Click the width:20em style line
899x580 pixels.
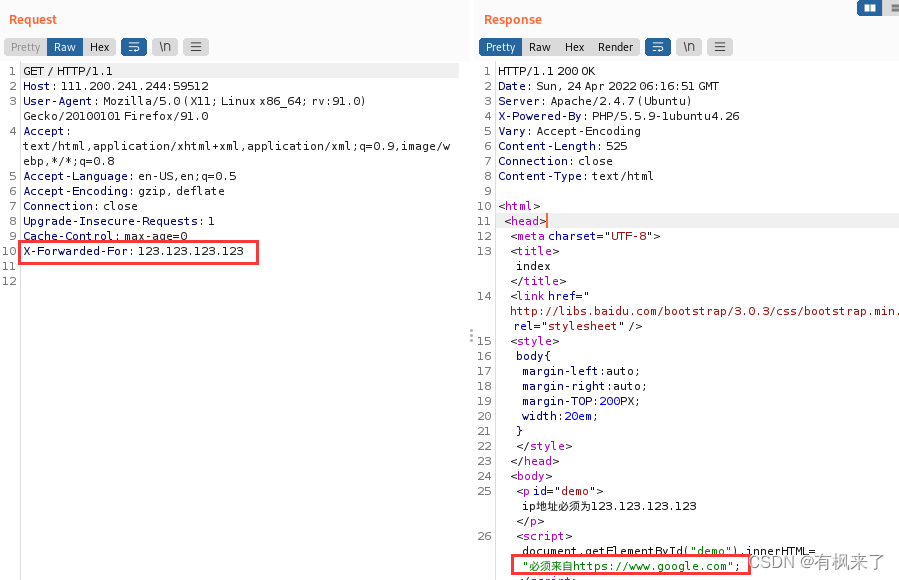(560, 416)
